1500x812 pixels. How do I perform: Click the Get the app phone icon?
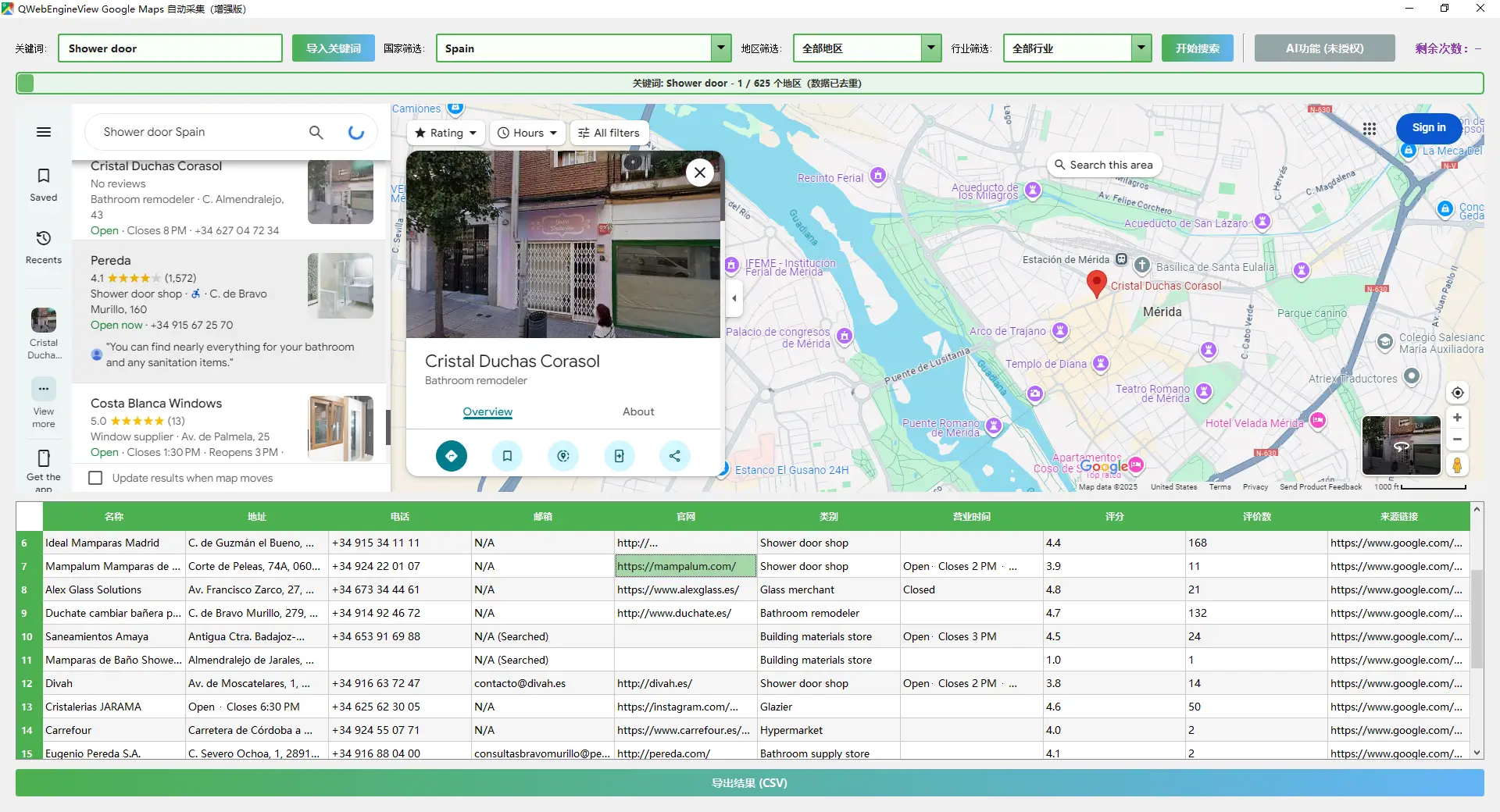tap(44, 458)
